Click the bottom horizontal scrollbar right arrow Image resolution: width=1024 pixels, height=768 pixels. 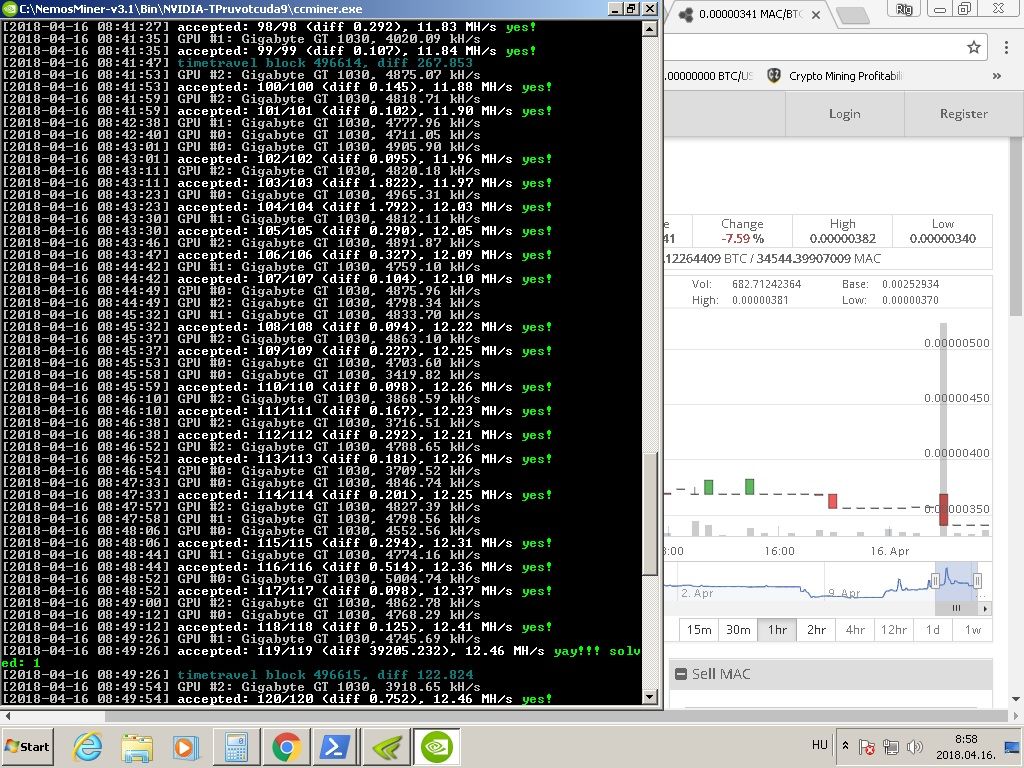tap(1016, 716)
